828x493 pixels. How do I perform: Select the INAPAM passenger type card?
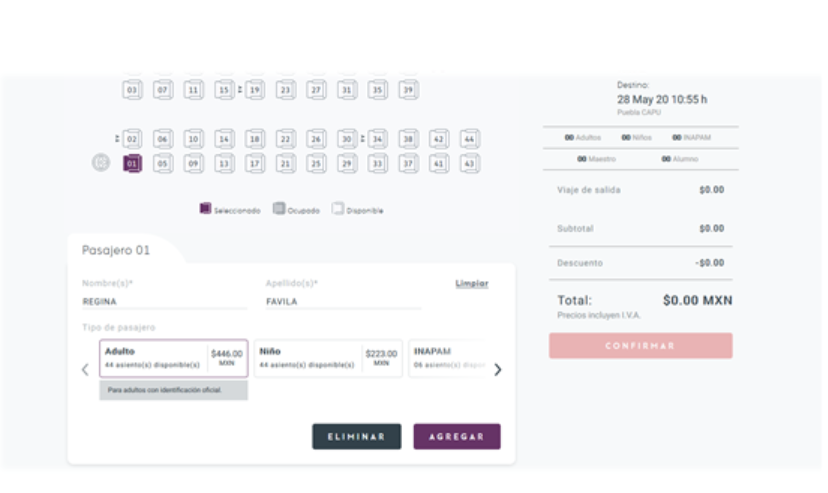click(x=448, y=358)
